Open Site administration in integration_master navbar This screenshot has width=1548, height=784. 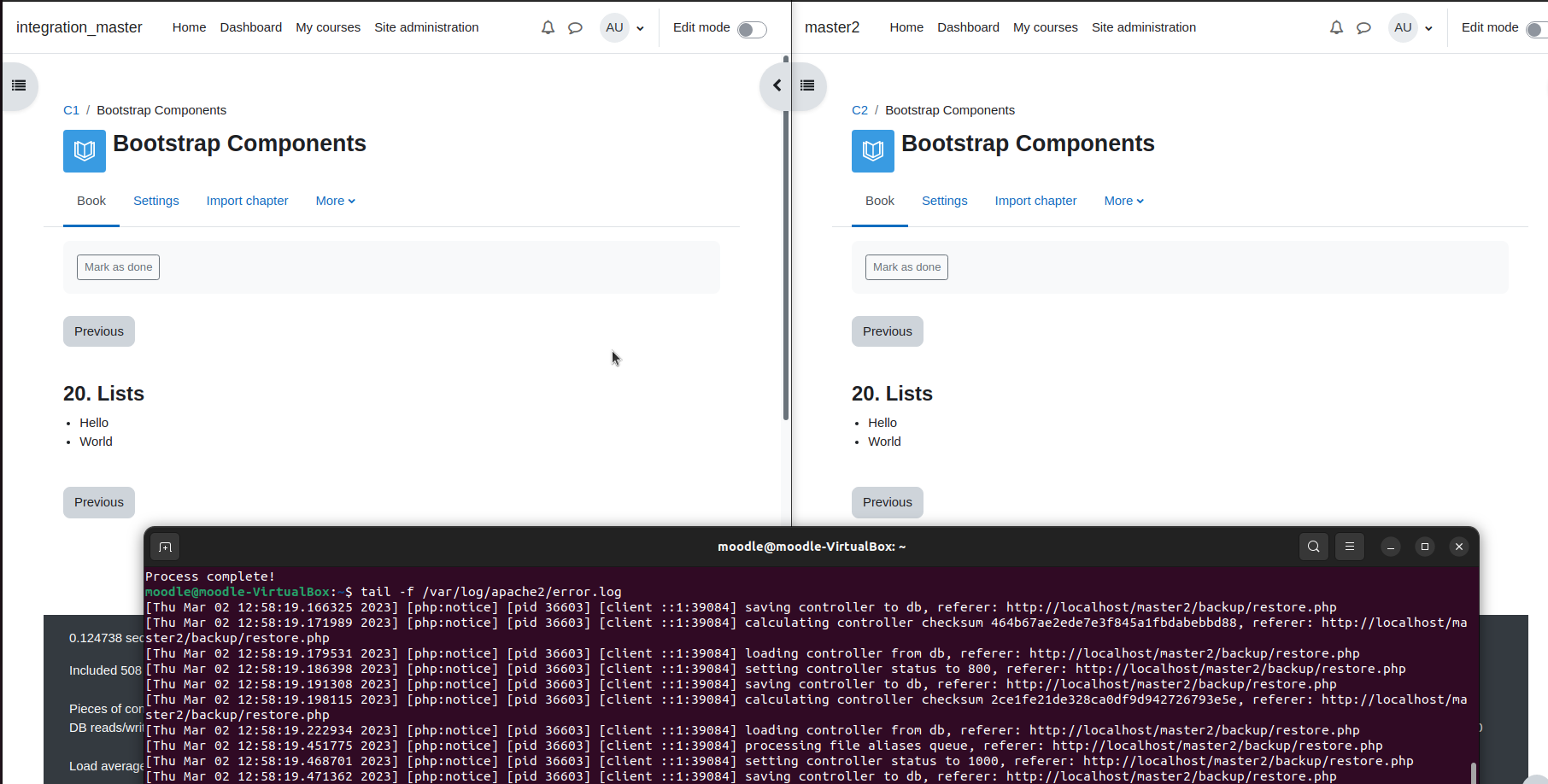tap(426, 27)
